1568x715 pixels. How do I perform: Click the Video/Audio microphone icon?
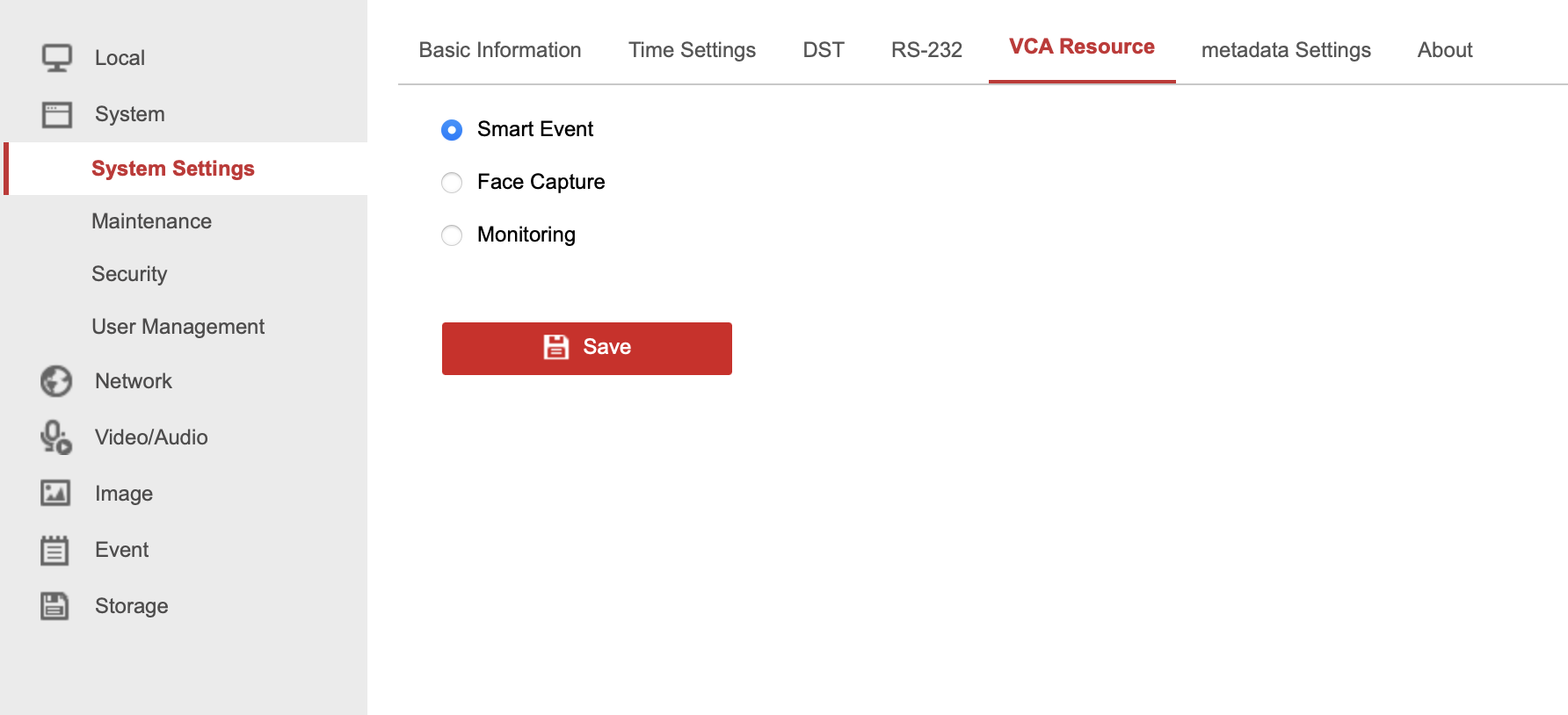pyautogui.click(x=56, y=437)
